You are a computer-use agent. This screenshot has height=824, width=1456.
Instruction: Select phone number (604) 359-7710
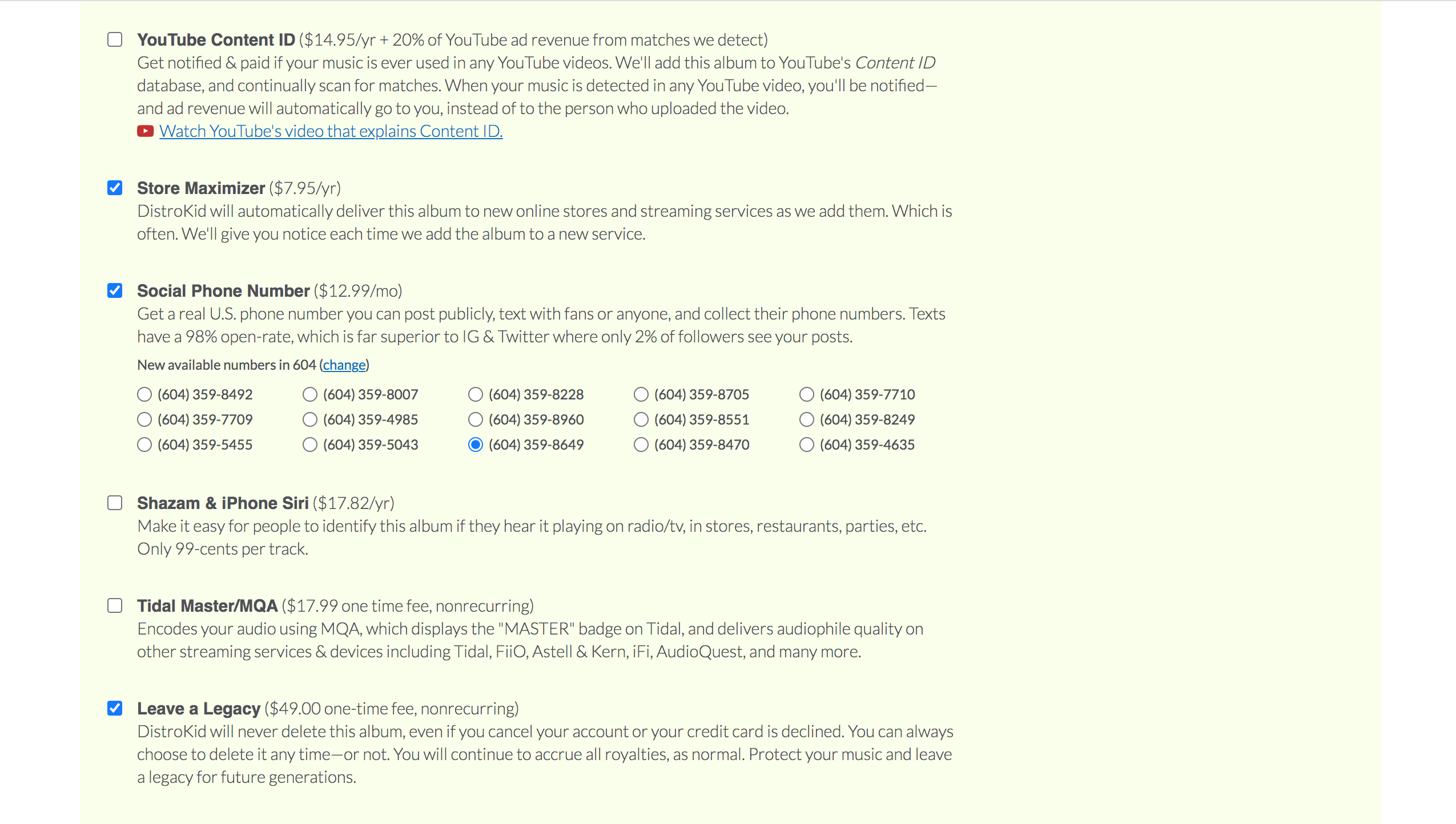pyautogui.click(x=805, y=393)
